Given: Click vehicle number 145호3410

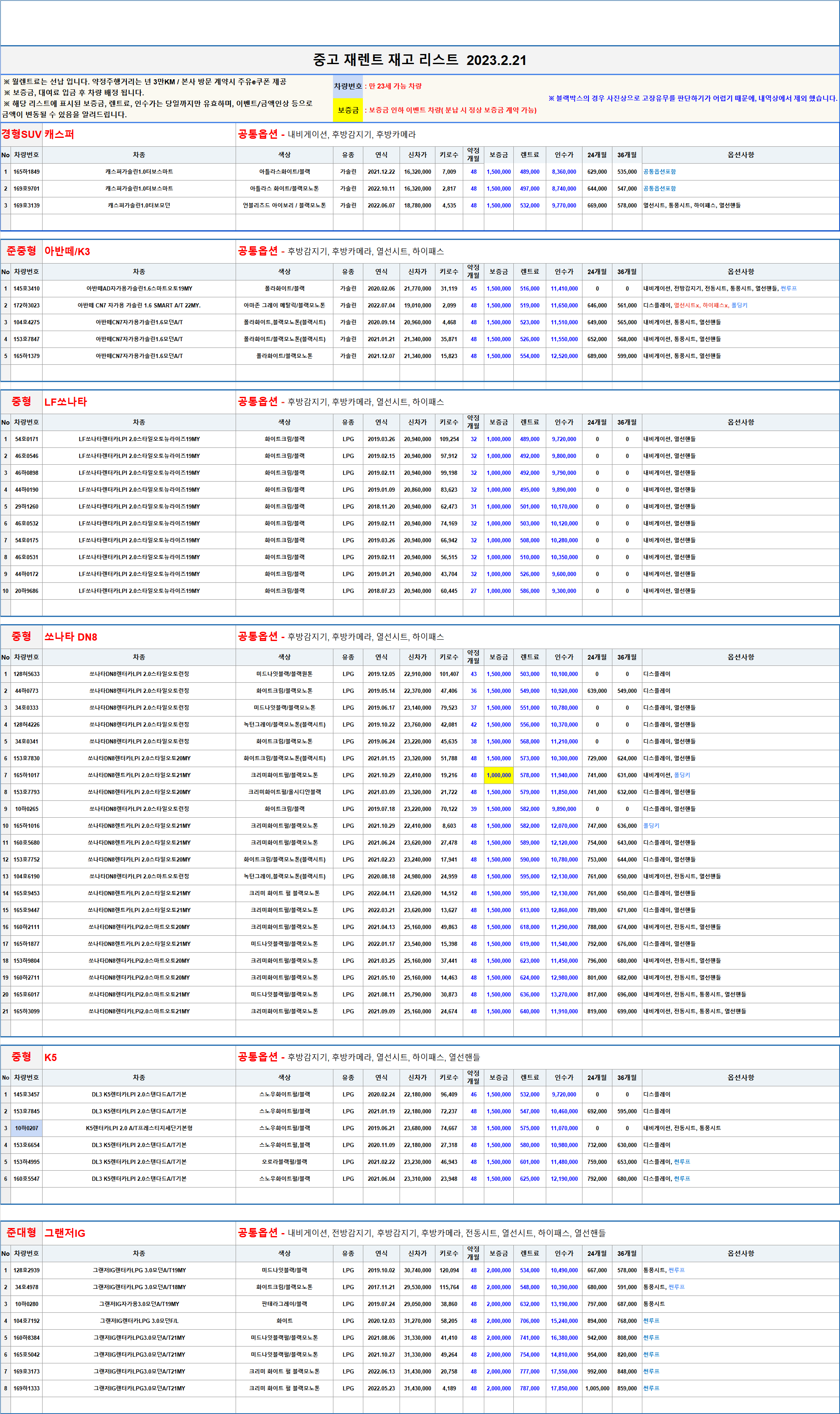Looking at the screenshot, I should (x=27, y=289).
